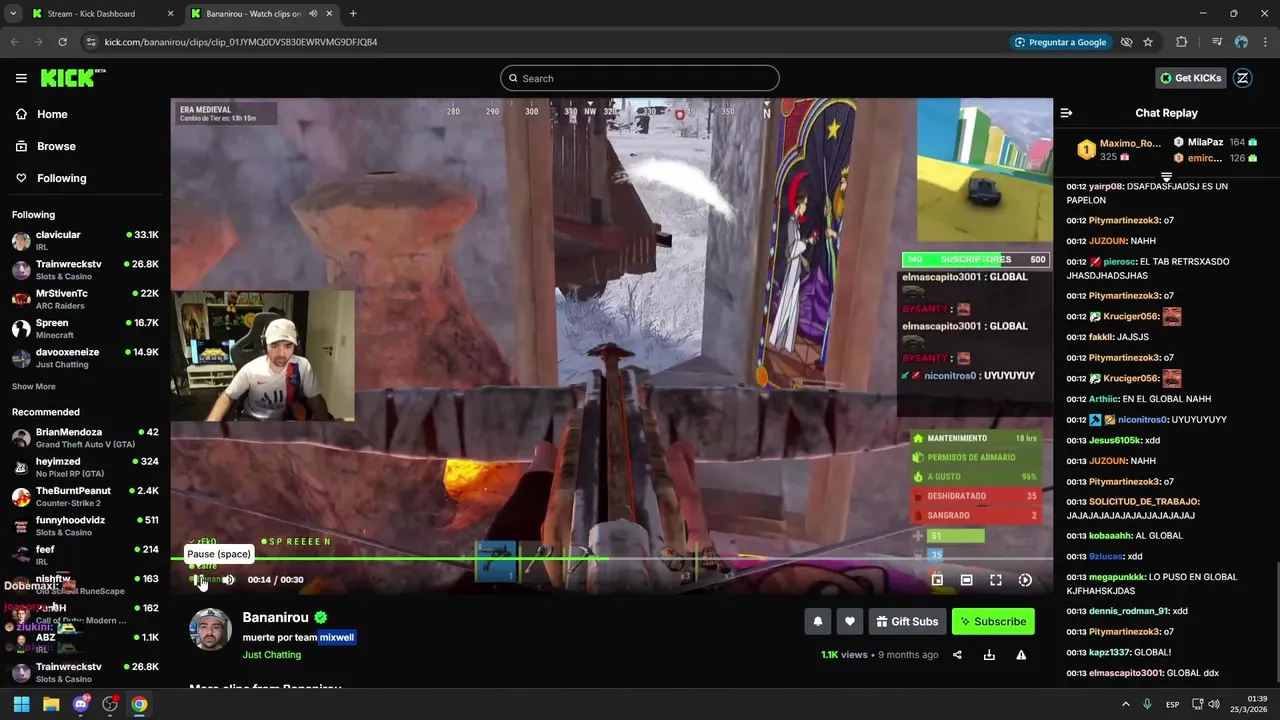Open Chrome three-dot menu
Viewport: 1280px width, 720px height.
(x=1265, y=42)
